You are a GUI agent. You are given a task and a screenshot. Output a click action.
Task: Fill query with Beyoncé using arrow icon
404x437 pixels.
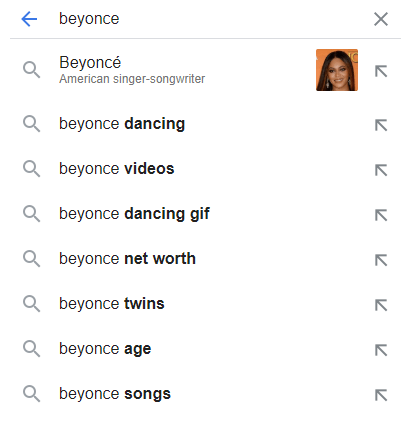point(381,71)
